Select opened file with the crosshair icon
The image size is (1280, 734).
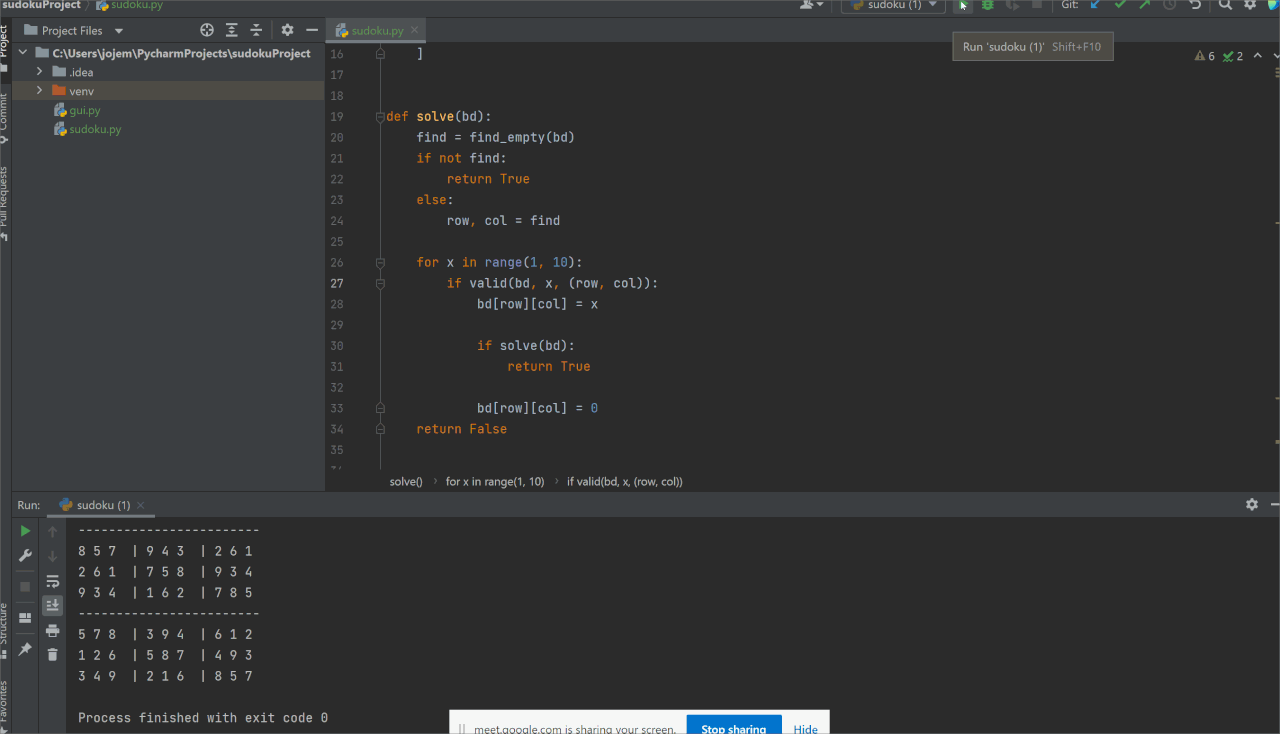(x=206, y=30)
